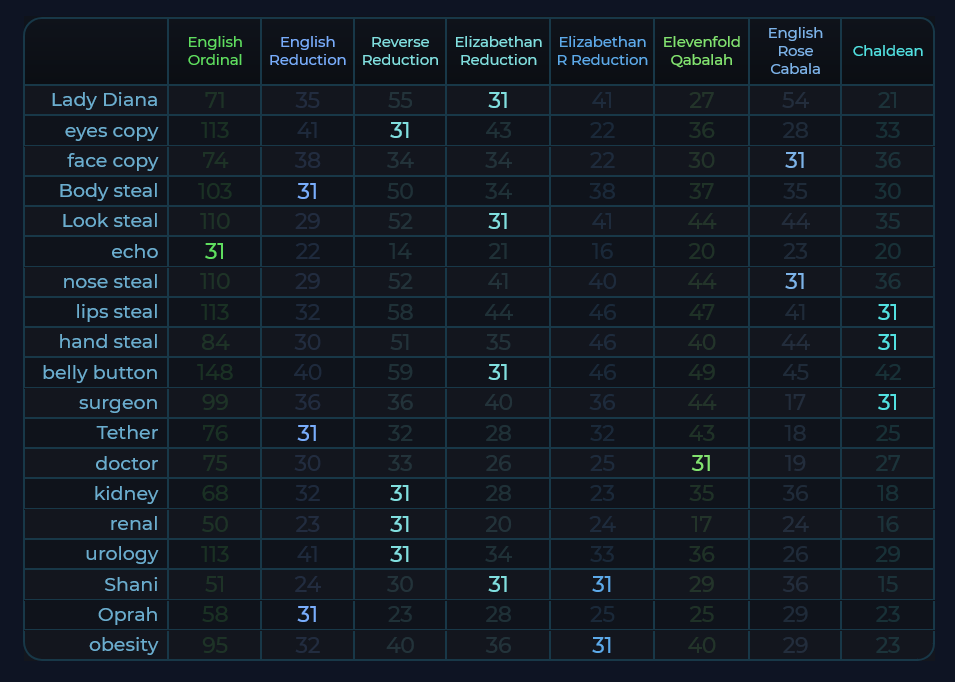Click highlighted 31 in the Tether row

click(x=307, y=433)
